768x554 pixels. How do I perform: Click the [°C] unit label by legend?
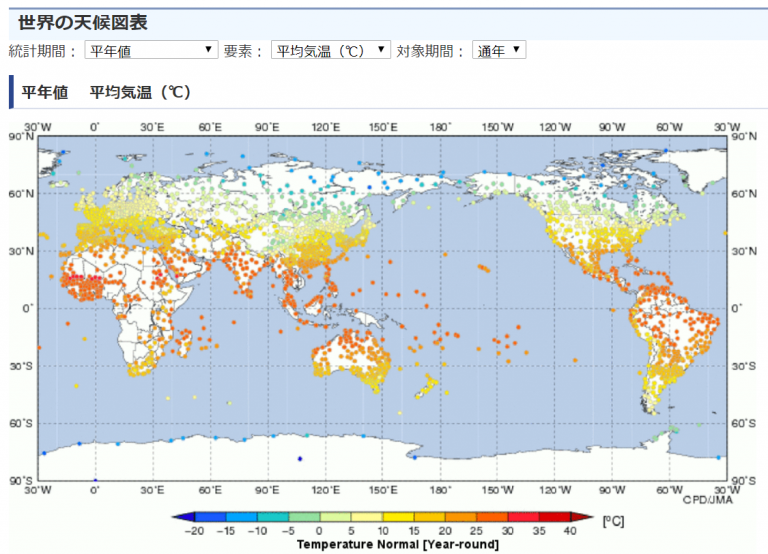[x=613, y=521]
